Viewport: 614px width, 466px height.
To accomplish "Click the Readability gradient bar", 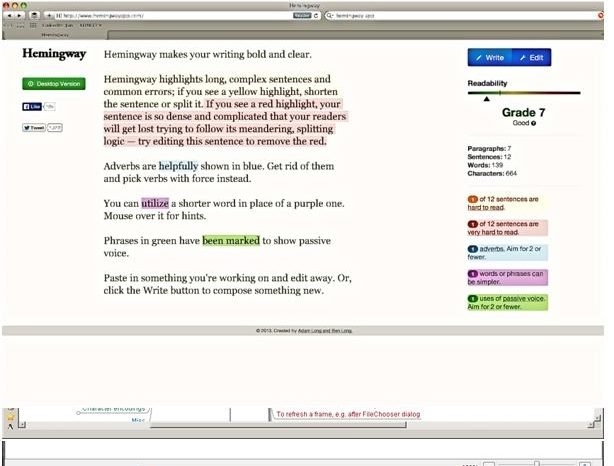I will coord(524,93).
